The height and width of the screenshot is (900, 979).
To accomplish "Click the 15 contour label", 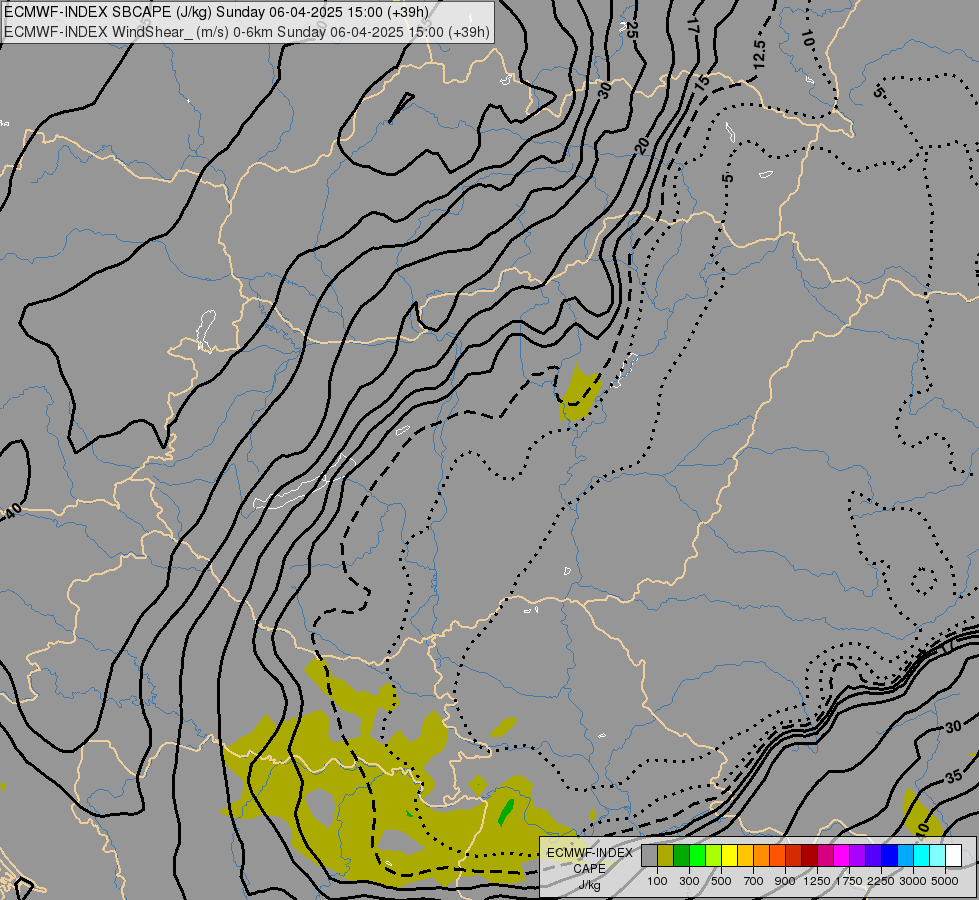I will coord(702,81).
